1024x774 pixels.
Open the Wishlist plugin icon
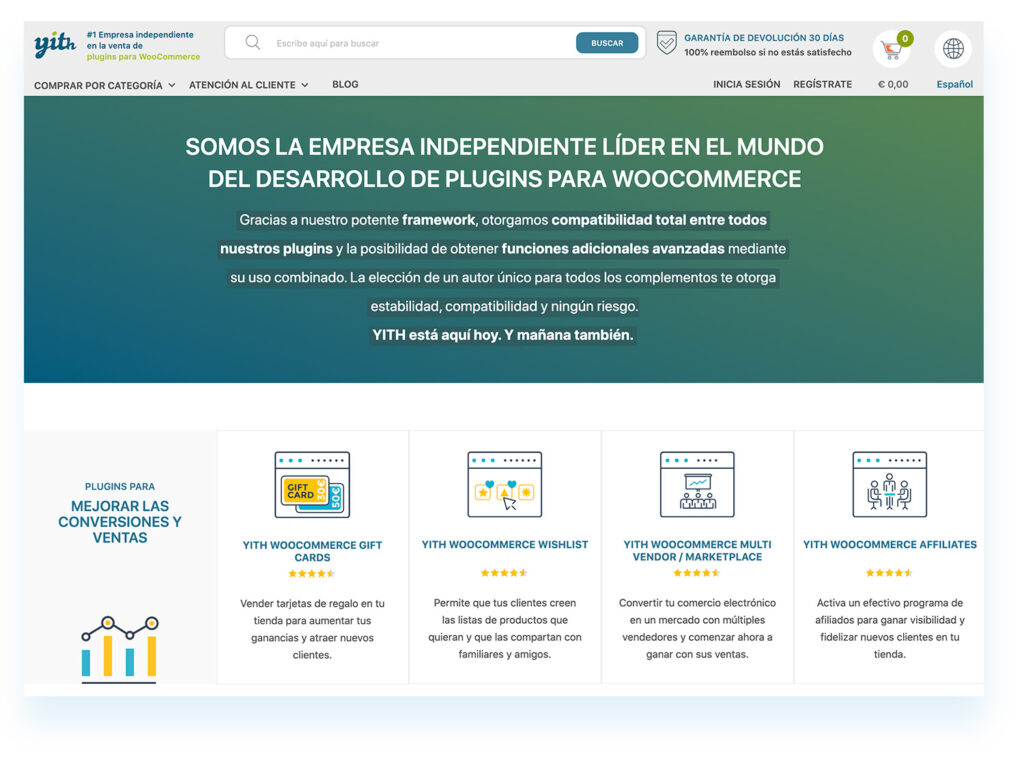click(505, 484)
